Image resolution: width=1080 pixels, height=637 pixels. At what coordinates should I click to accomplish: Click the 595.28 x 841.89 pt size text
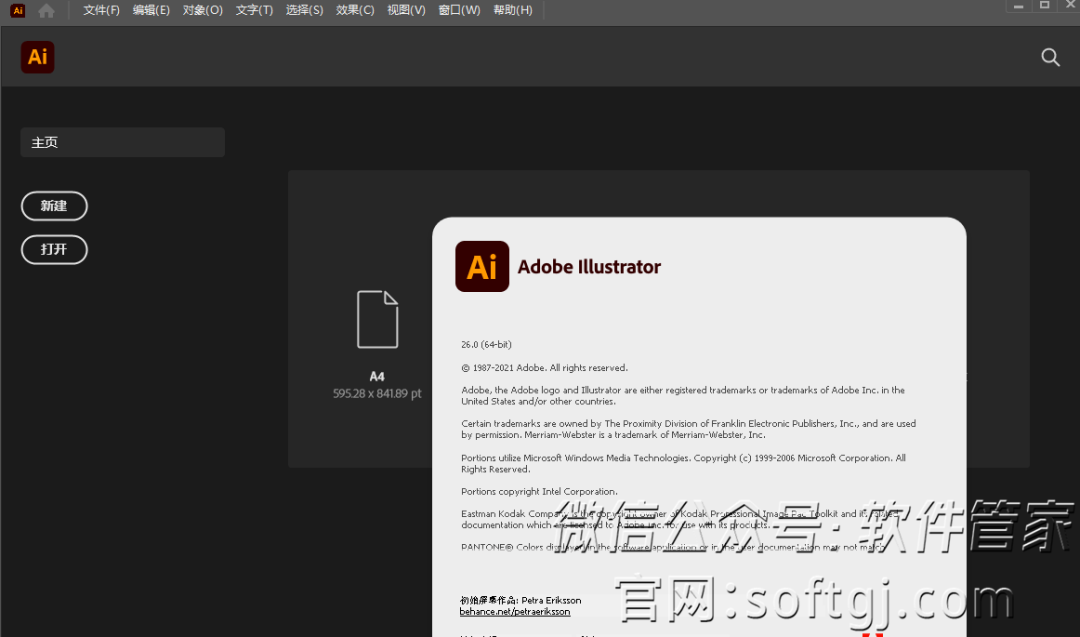pyautogui.click(x=377, y=394)
